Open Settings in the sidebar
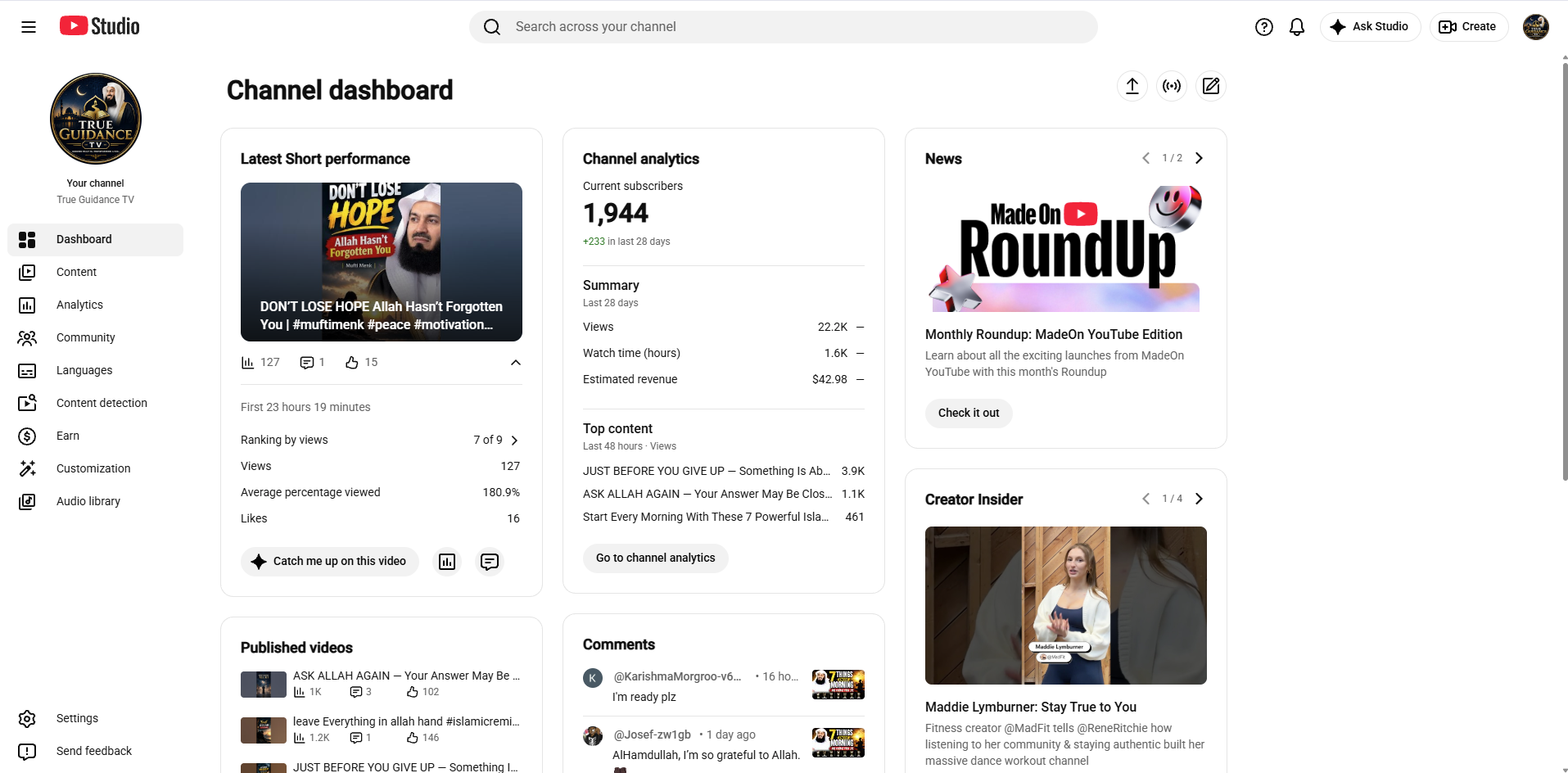This screenshot has height=773, width=1568. [96, 719]
